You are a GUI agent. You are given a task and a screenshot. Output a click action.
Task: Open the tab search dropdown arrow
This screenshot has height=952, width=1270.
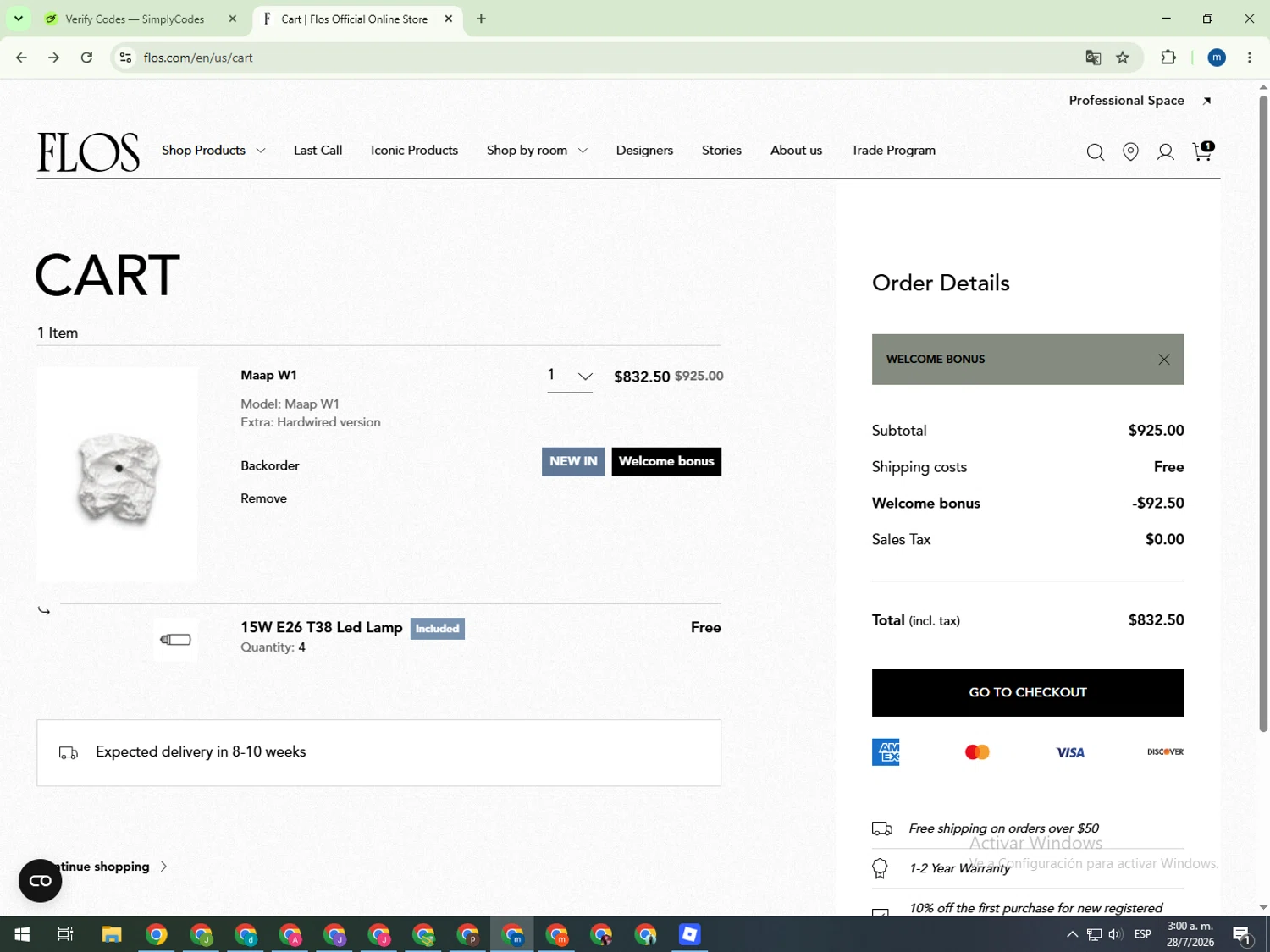tap(19, 19)
